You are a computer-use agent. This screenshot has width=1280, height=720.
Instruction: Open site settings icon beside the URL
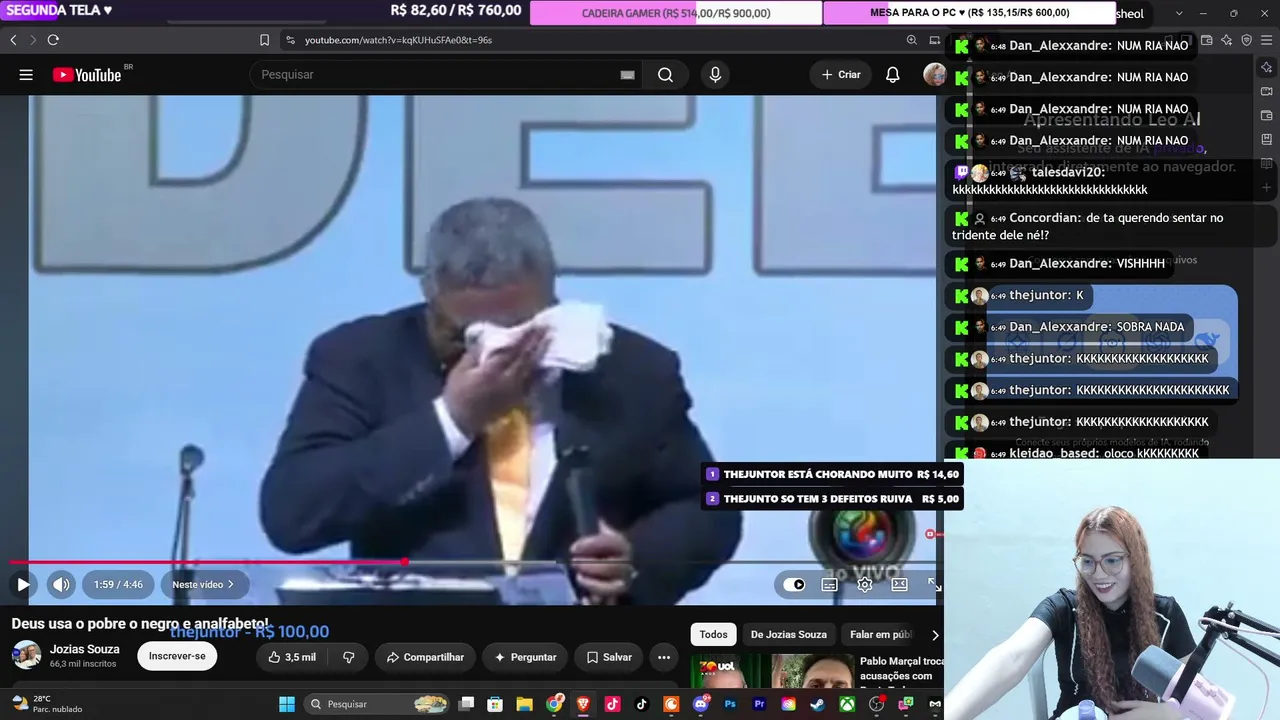tap(290, 40)
